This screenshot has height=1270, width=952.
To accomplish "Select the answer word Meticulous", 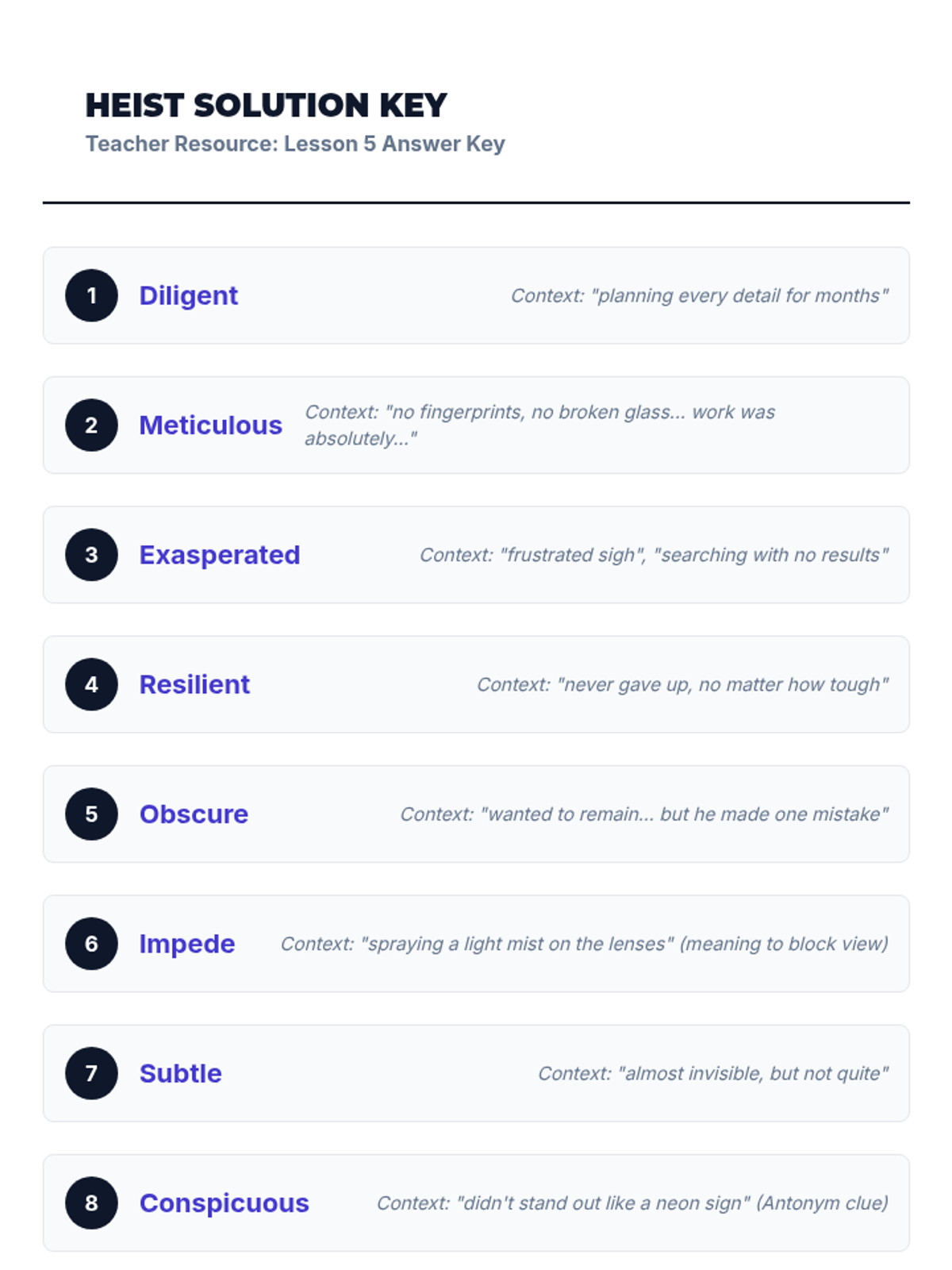I will 210,425.
